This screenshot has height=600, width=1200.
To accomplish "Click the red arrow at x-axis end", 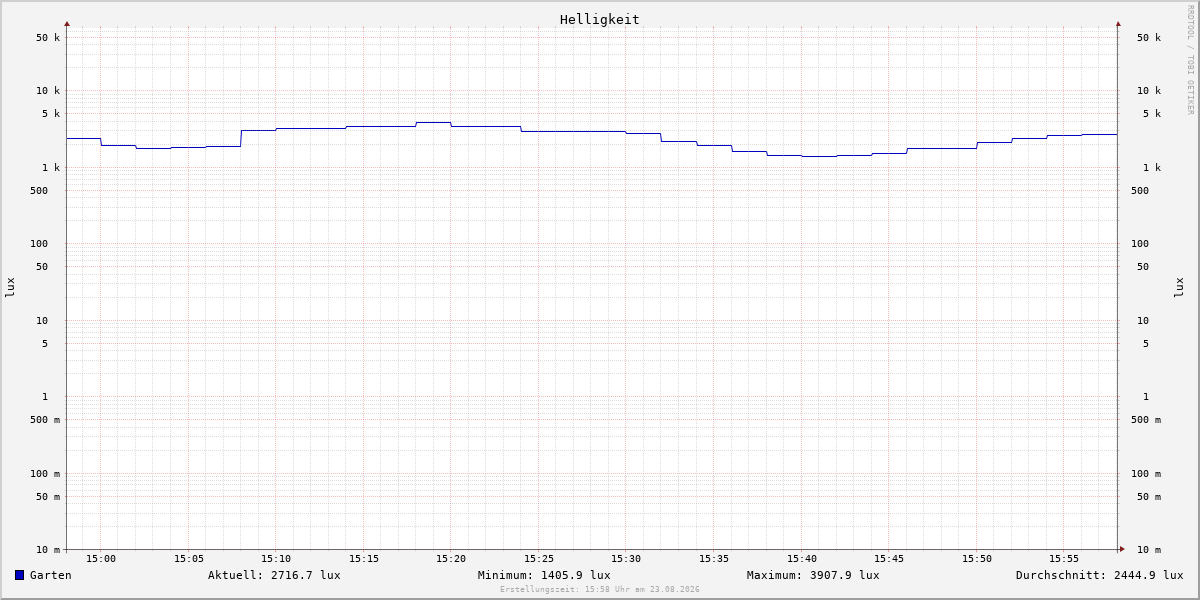I will click(x=1122, y=549).
